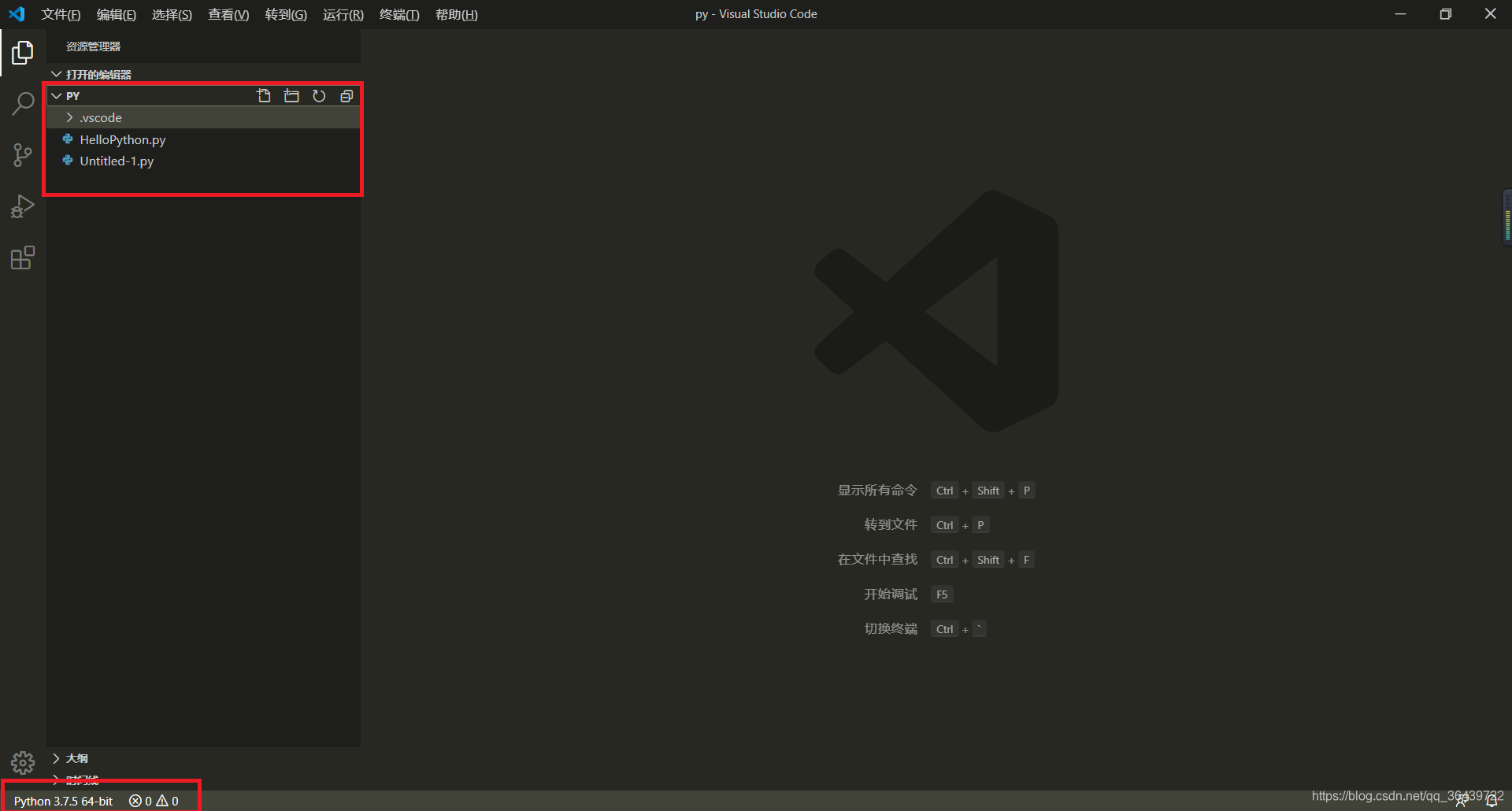
Task: Open the 运行(R) menu
Action: coord(343,15)
